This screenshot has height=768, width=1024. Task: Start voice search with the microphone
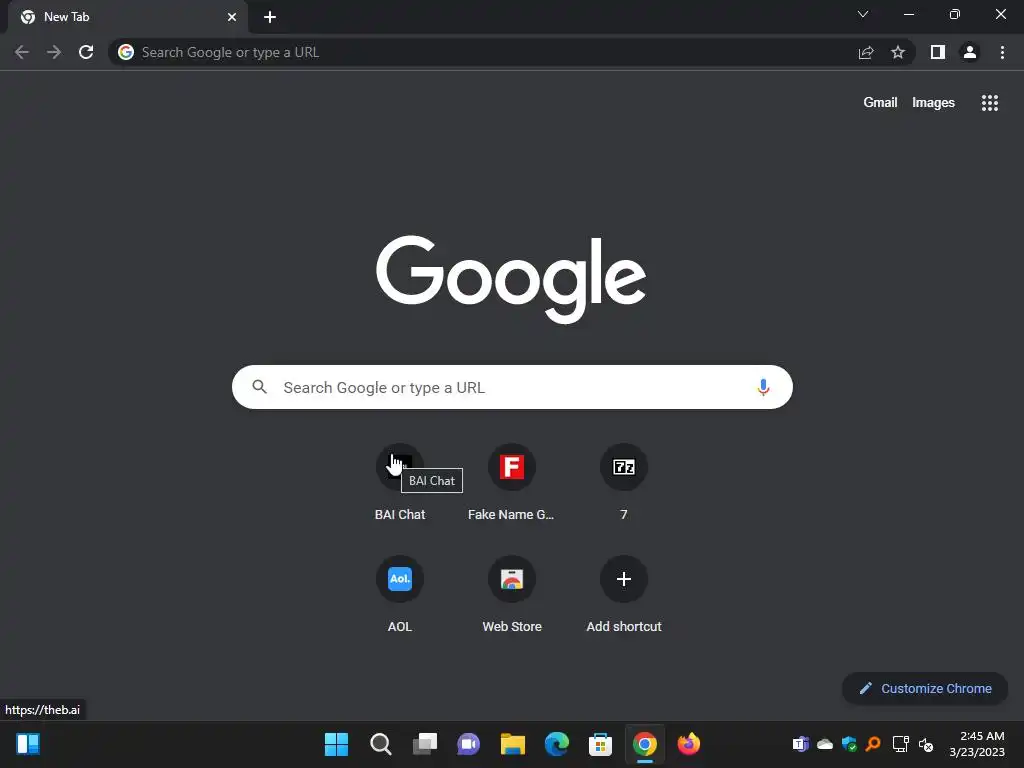pos(763,387)
